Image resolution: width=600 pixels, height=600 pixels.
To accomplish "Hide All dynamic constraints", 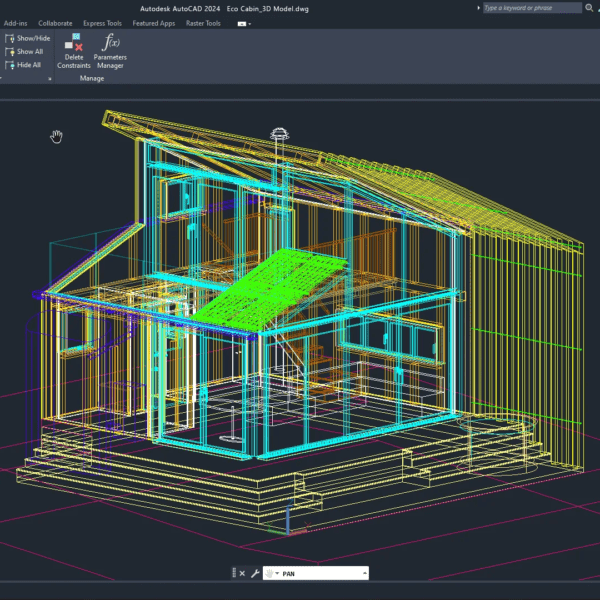I will 28,65.
